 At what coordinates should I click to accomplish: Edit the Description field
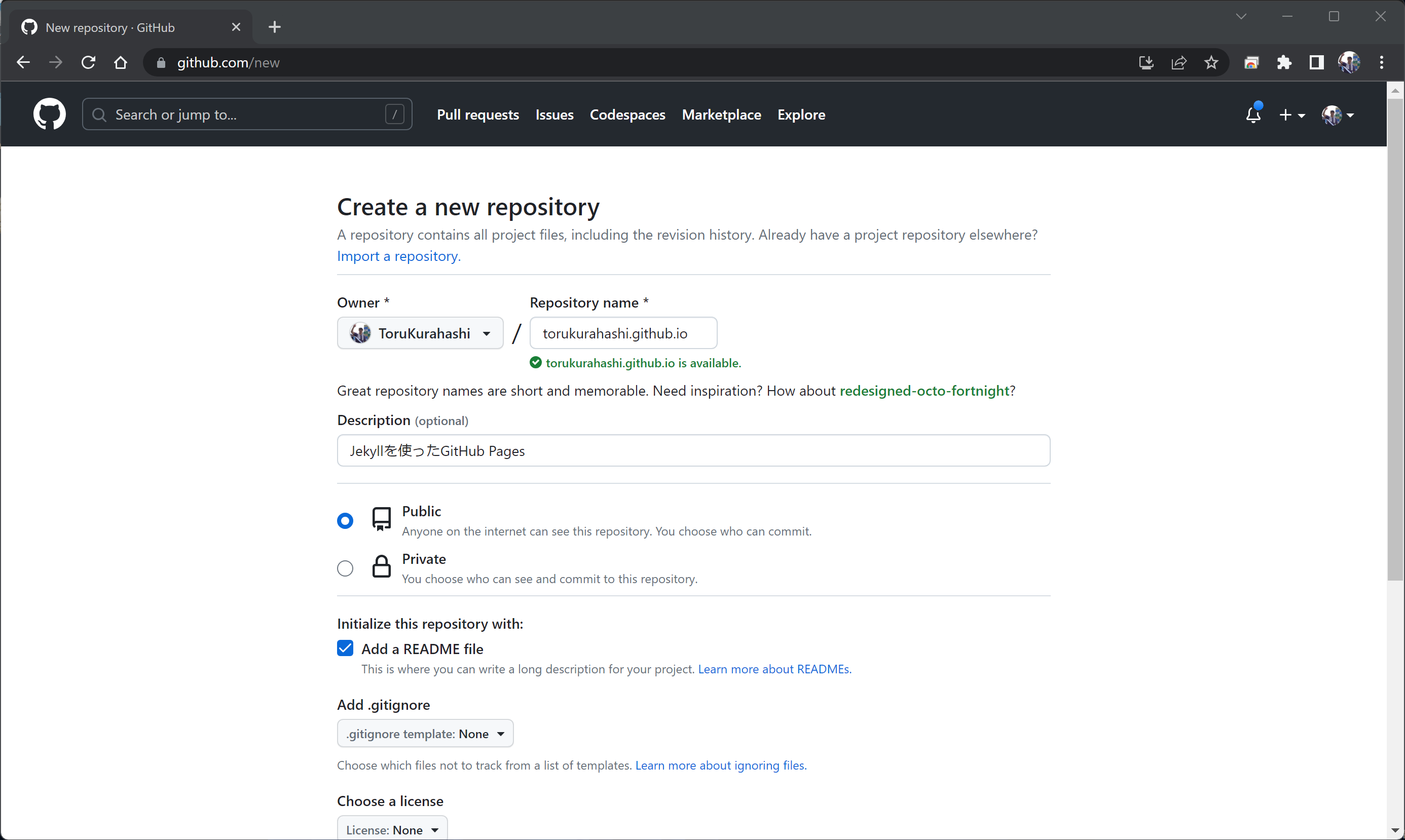click(694, 450)
